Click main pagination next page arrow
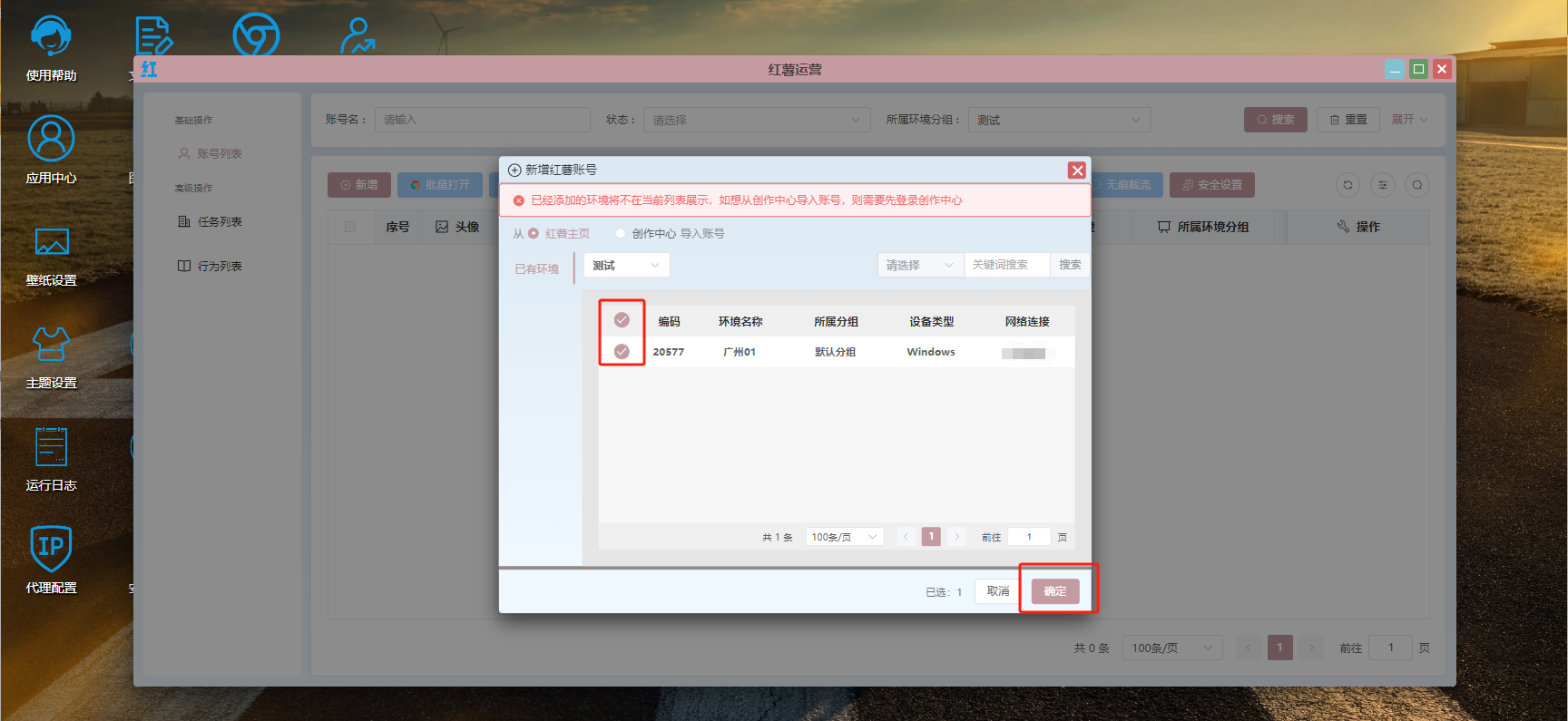1568x721 pixels. pyautogui.click(x=1311, y=648)
